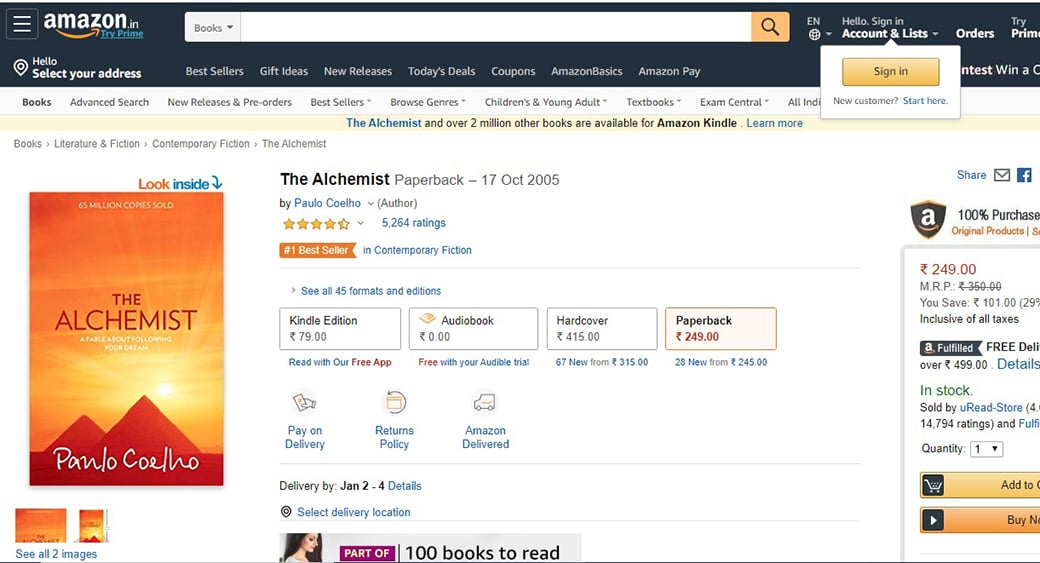Screen dimensions: 1040x563
Task: Click the location pin address icon
Action: (20, 68)
